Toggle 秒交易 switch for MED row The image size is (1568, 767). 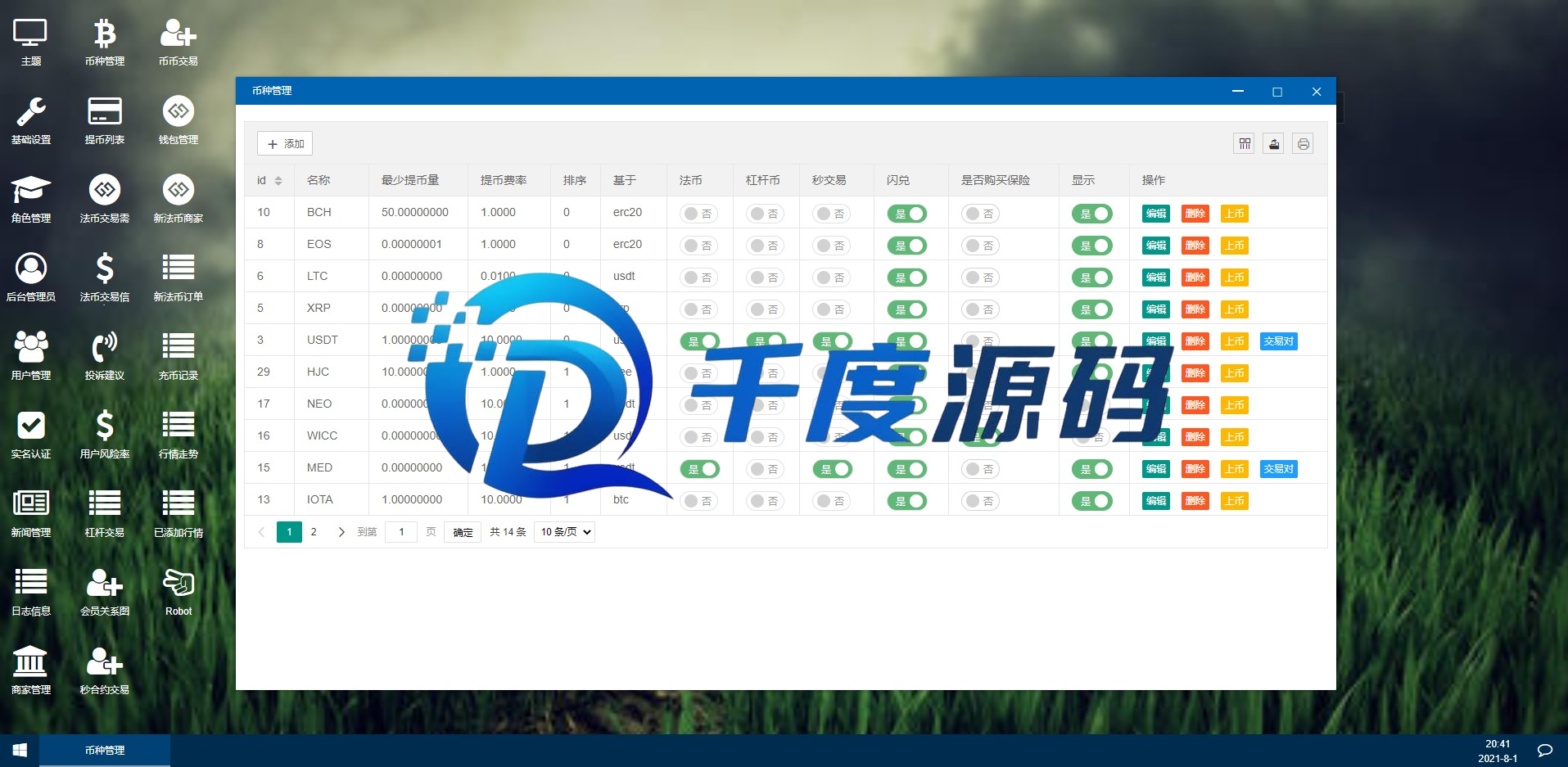(832, 469)
